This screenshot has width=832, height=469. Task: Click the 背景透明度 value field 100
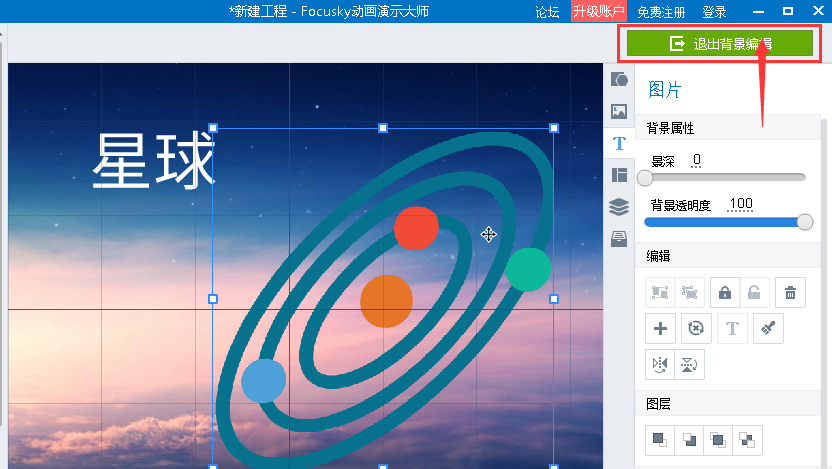pos(741,204)
